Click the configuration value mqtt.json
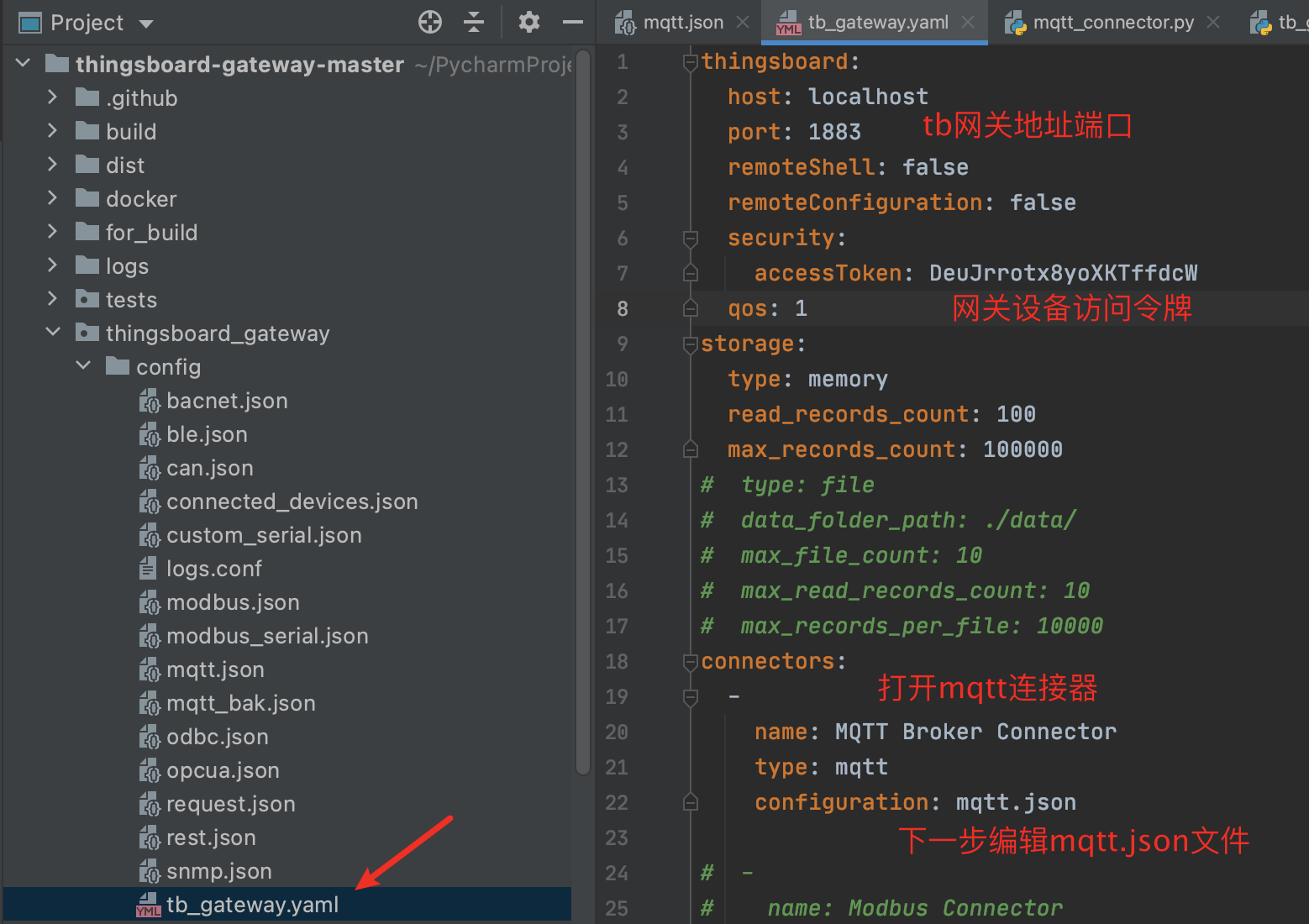This screenshot has width=1309, height=924. pyautogui.click(x=1016, y=802)
